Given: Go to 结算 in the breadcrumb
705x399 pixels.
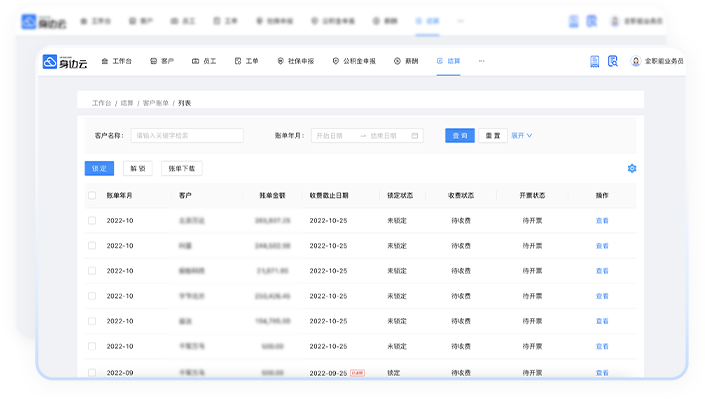Looking at the screenshot, I should pos(127,103).
